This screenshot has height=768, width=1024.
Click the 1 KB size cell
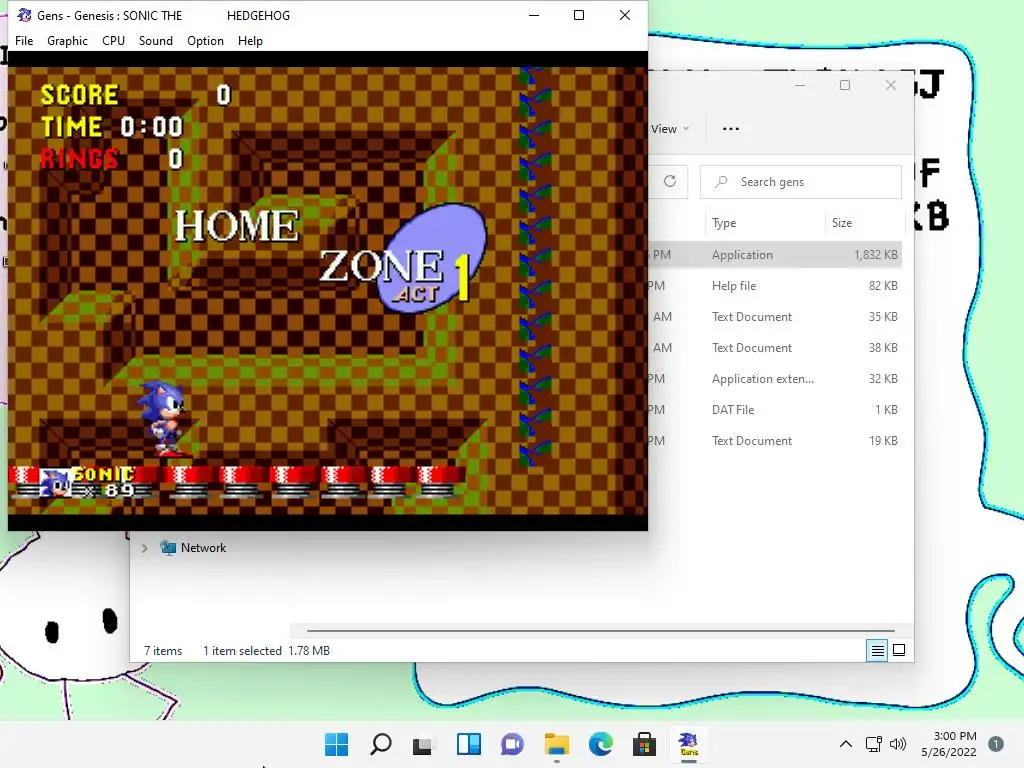tap(886, 409)
